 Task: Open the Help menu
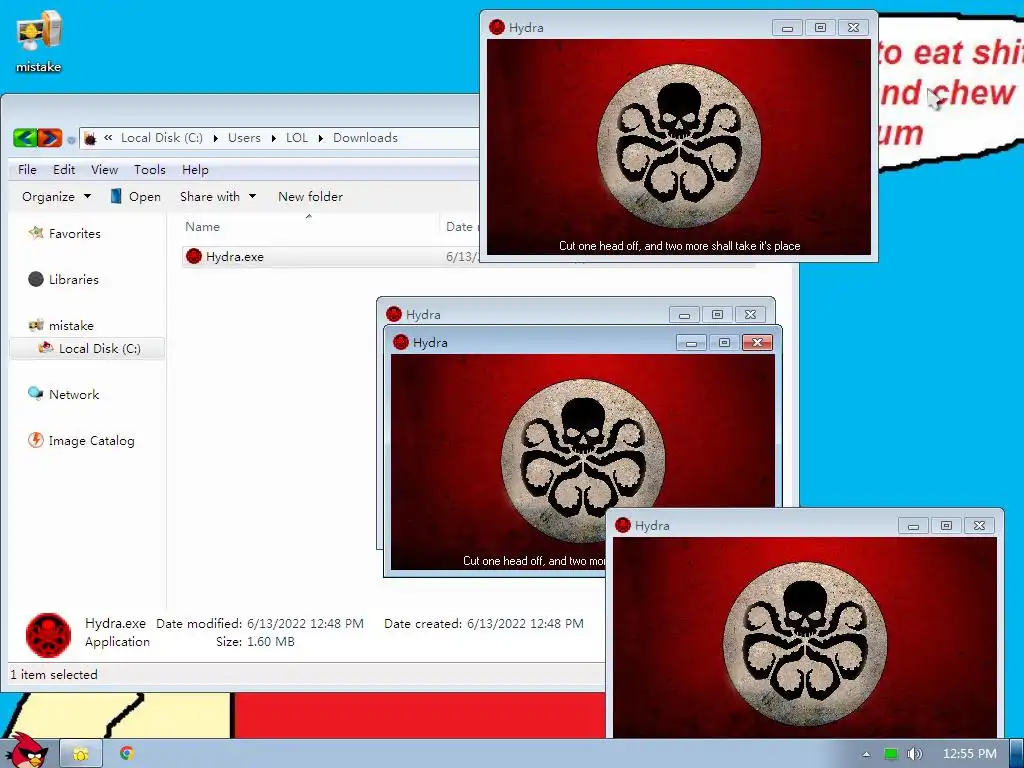pyautogui.click(x=195, y=170)
